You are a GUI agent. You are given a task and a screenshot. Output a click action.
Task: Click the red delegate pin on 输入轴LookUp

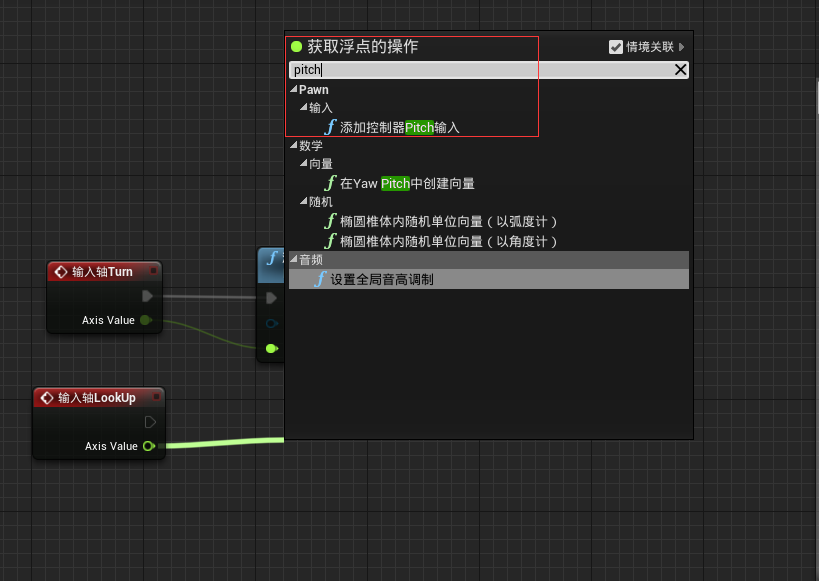pos(156,397)
